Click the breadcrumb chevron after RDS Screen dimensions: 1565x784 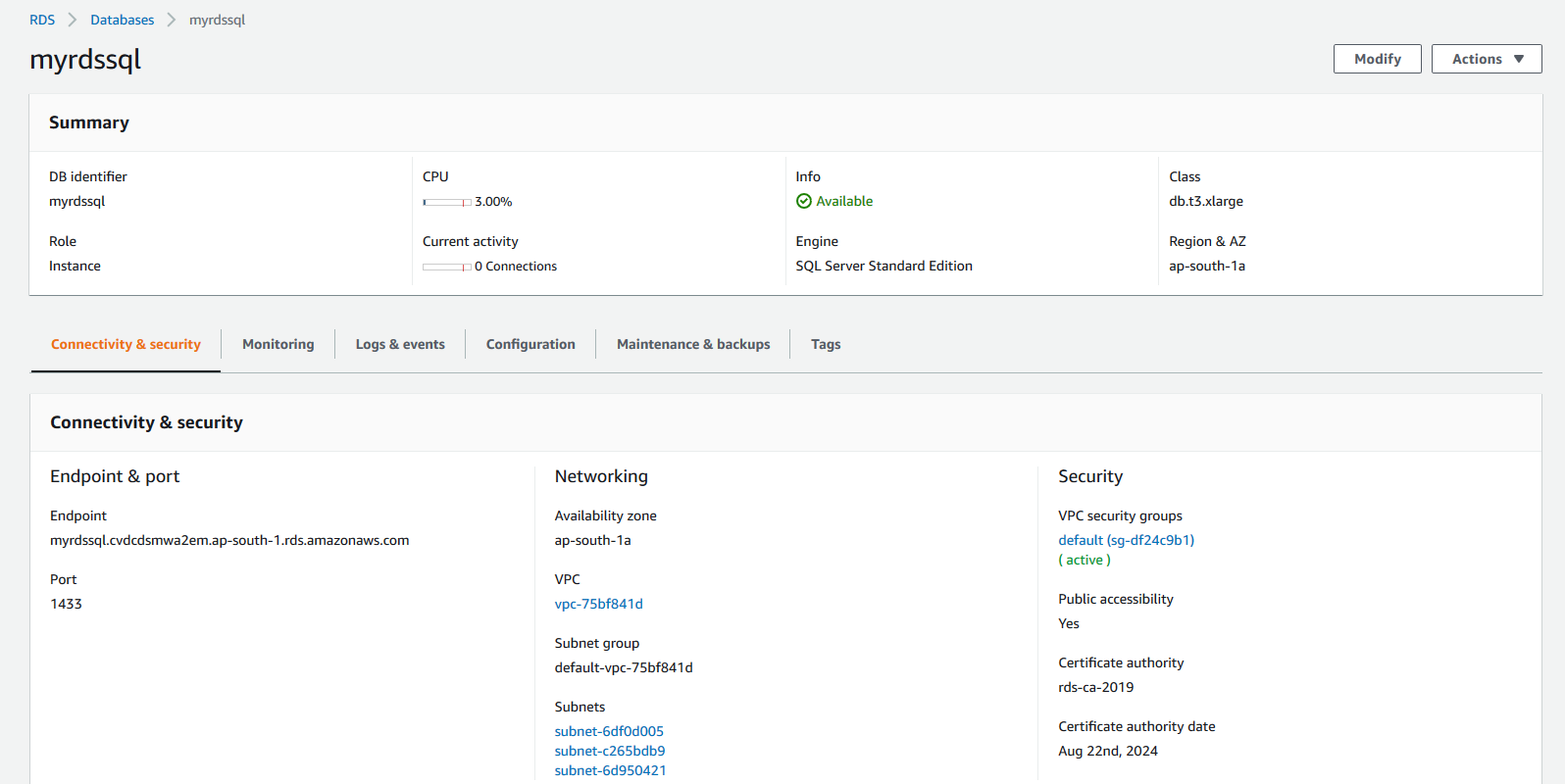coord(73,20)
